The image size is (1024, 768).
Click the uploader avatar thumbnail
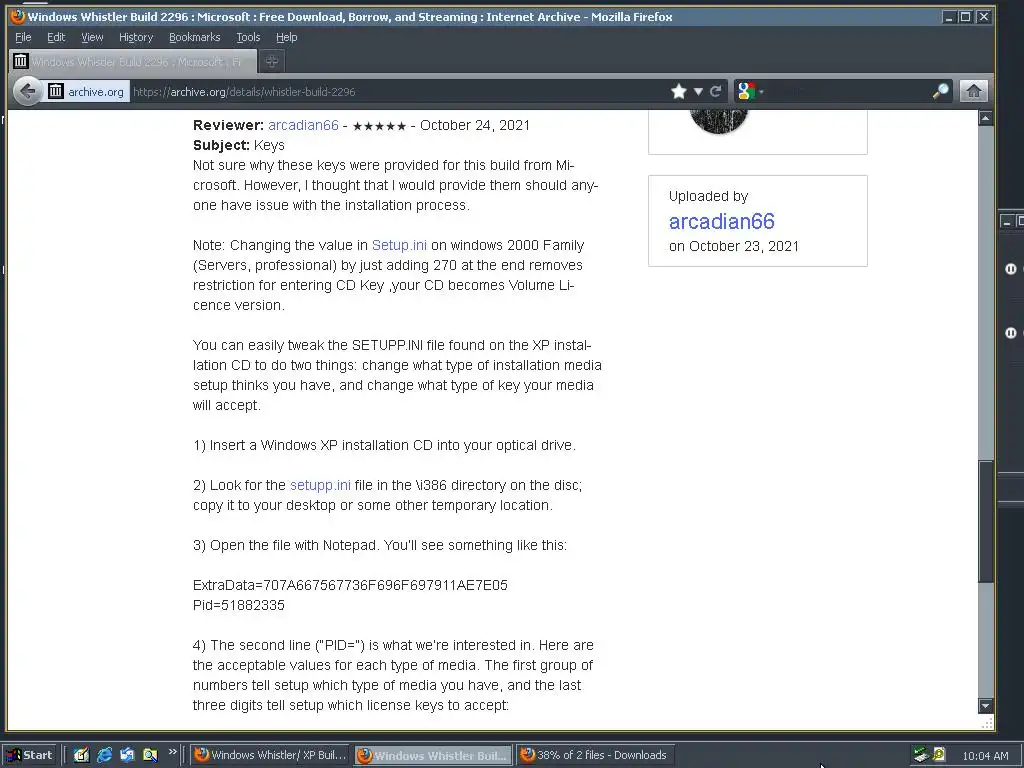tap(718, 121)
